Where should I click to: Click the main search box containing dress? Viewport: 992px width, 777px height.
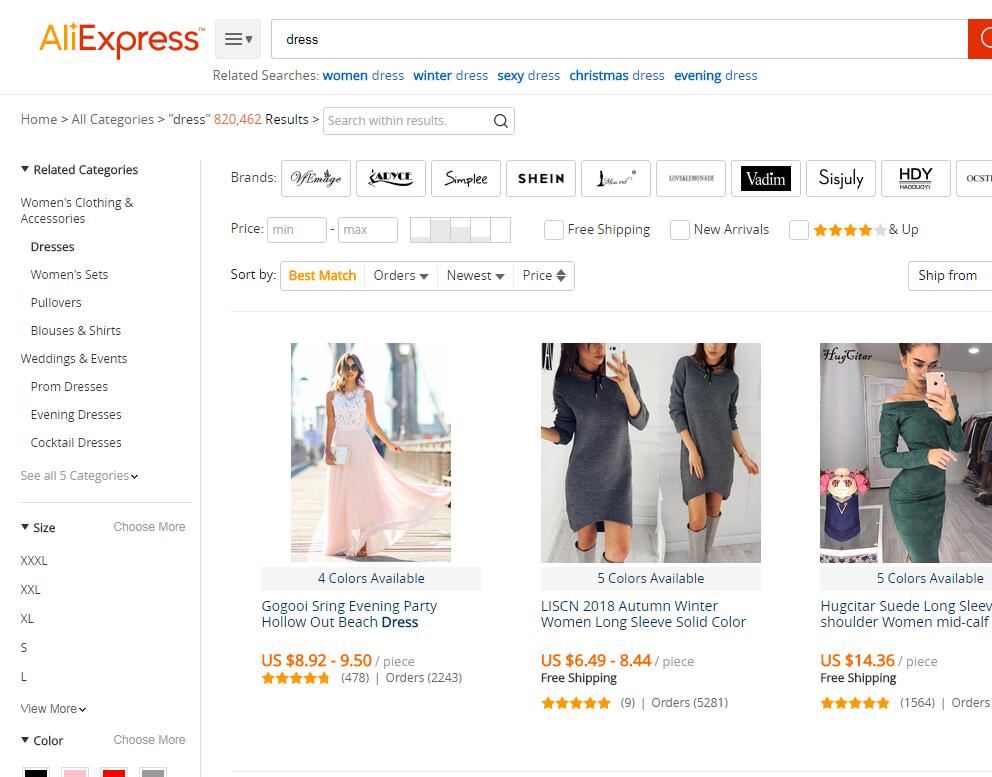[x=619, y=39]
